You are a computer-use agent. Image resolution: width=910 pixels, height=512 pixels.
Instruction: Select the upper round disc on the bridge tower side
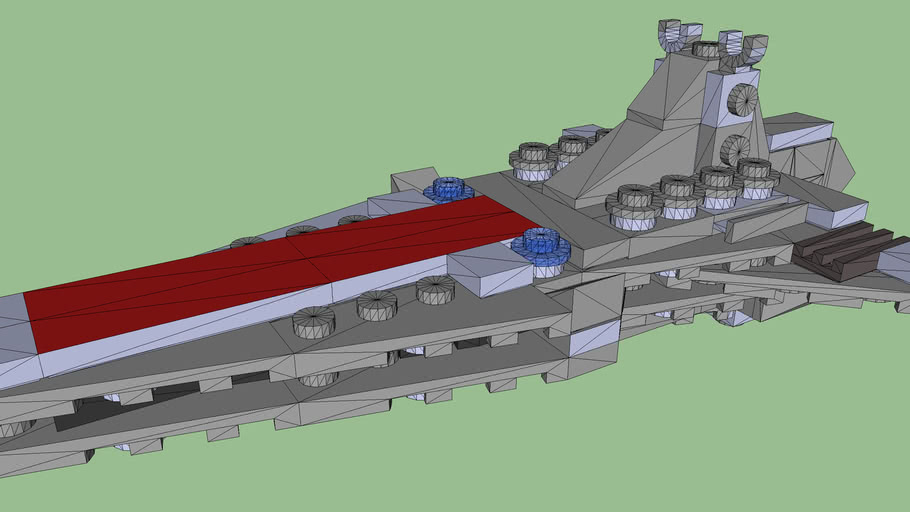tap(742, 99)
